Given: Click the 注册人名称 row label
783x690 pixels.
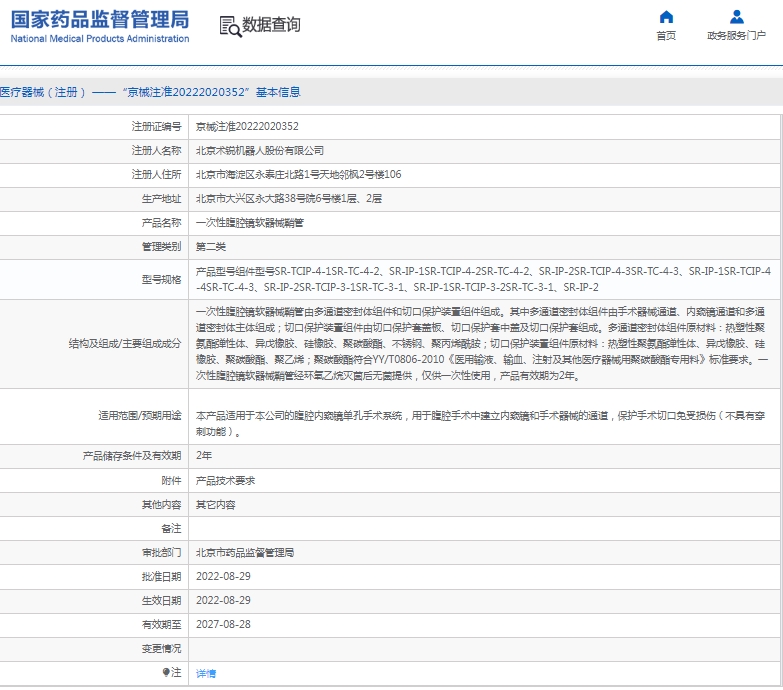Looking at the screenshot, I should point(156,150).
